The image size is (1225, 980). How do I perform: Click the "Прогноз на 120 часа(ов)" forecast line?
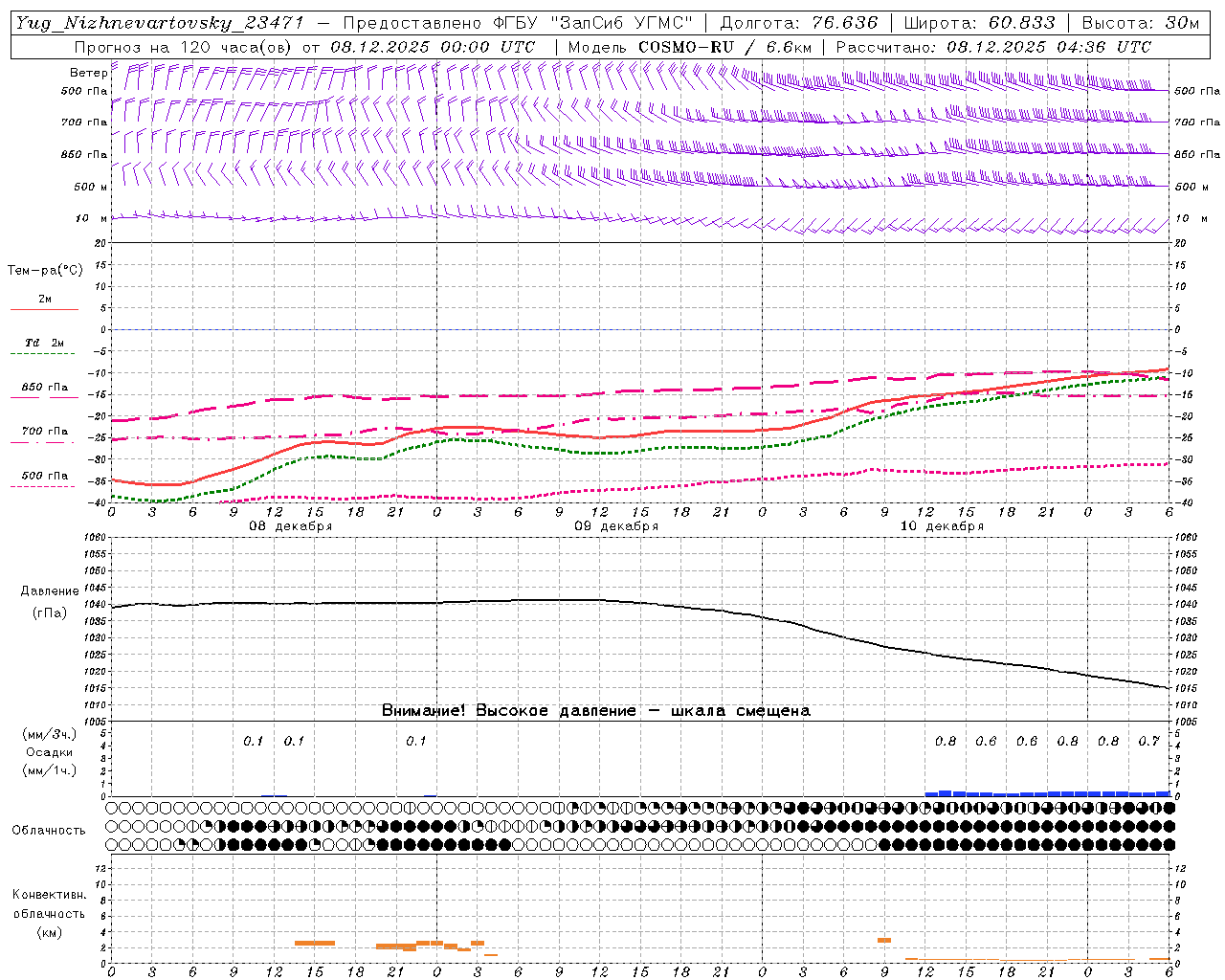304,47
